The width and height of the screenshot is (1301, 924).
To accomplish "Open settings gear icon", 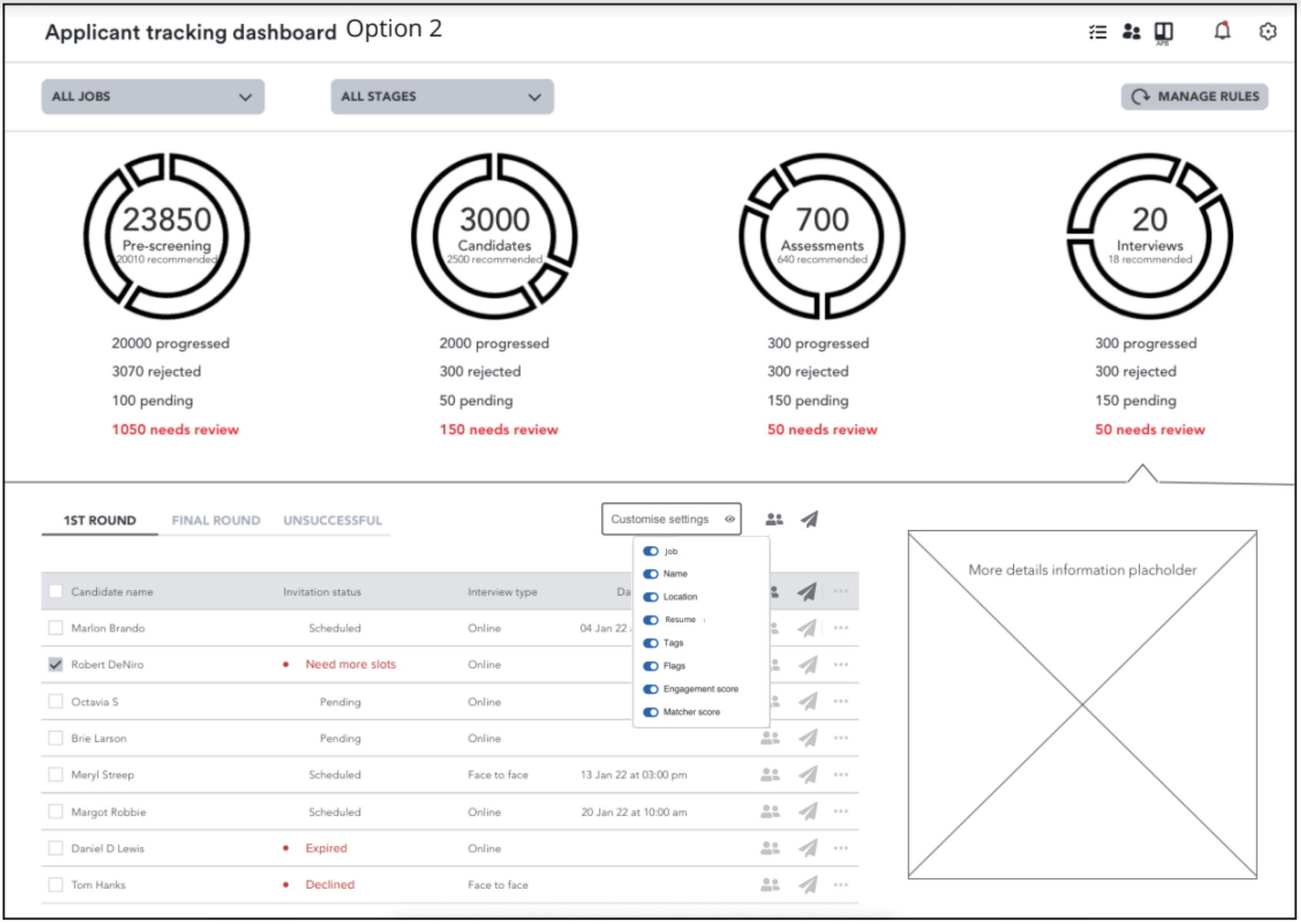I will click(1268, 32).
